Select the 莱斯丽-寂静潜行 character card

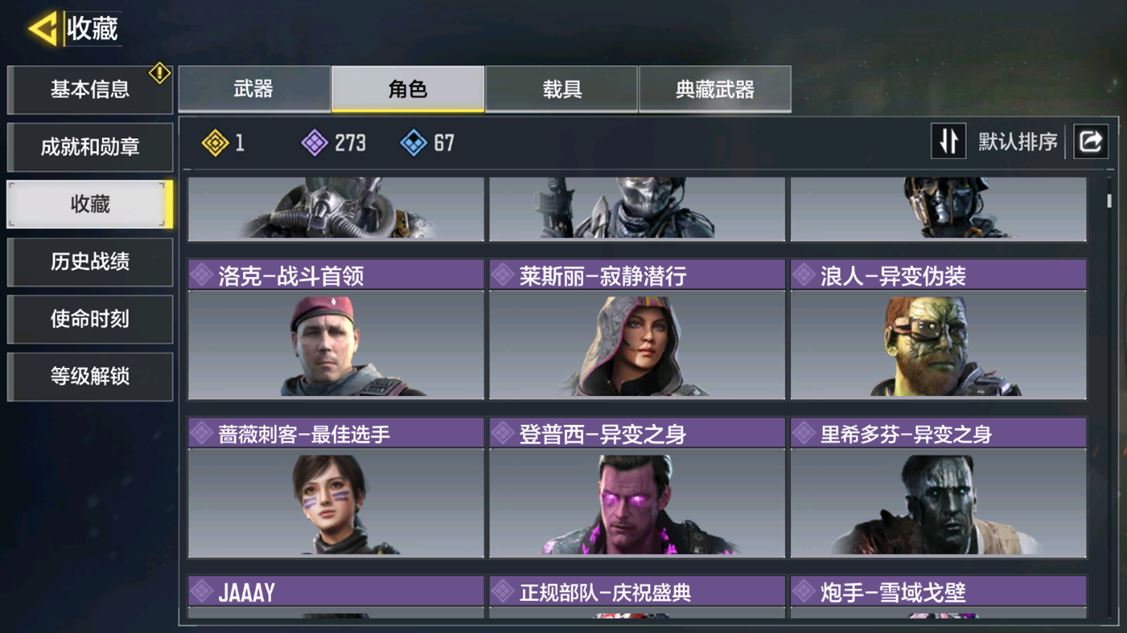pyautogui.click(x=637, y=330)
